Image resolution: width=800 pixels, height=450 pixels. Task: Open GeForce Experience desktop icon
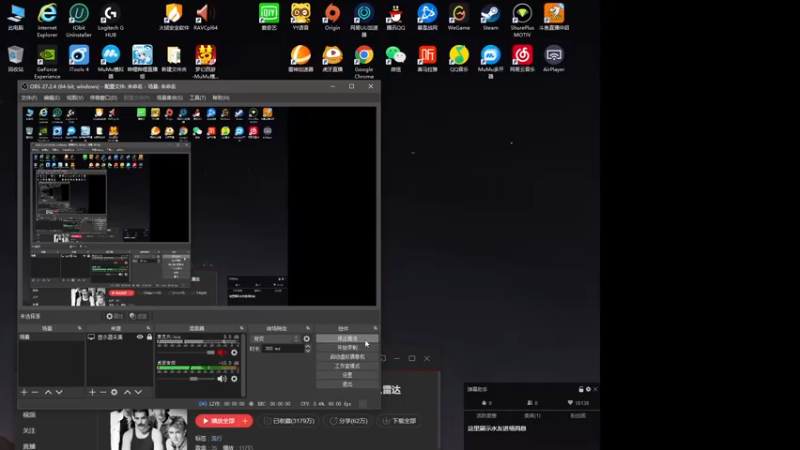pos(47,61)
